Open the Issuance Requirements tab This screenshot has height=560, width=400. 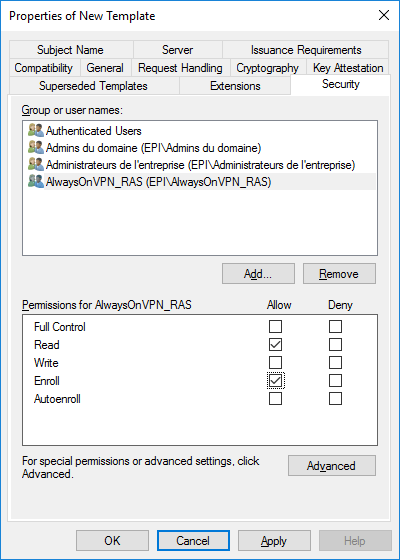coord(306,49)
